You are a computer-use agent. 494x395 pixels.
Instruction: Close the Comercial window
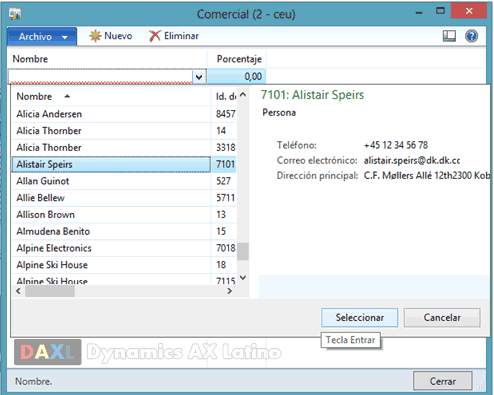click(469, 11)
